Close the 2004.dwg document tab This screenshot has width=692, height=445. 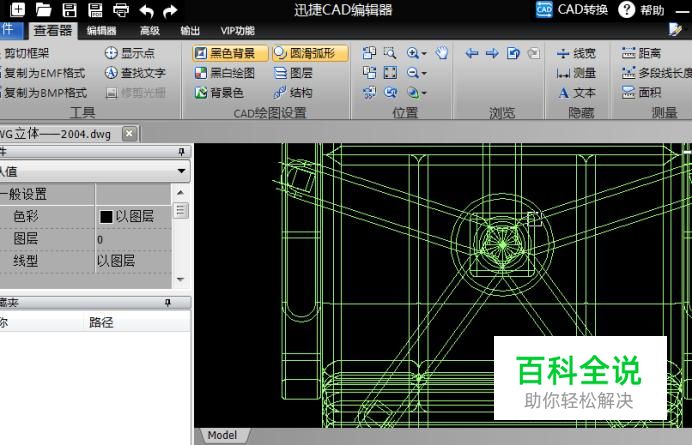coord(129,133)
